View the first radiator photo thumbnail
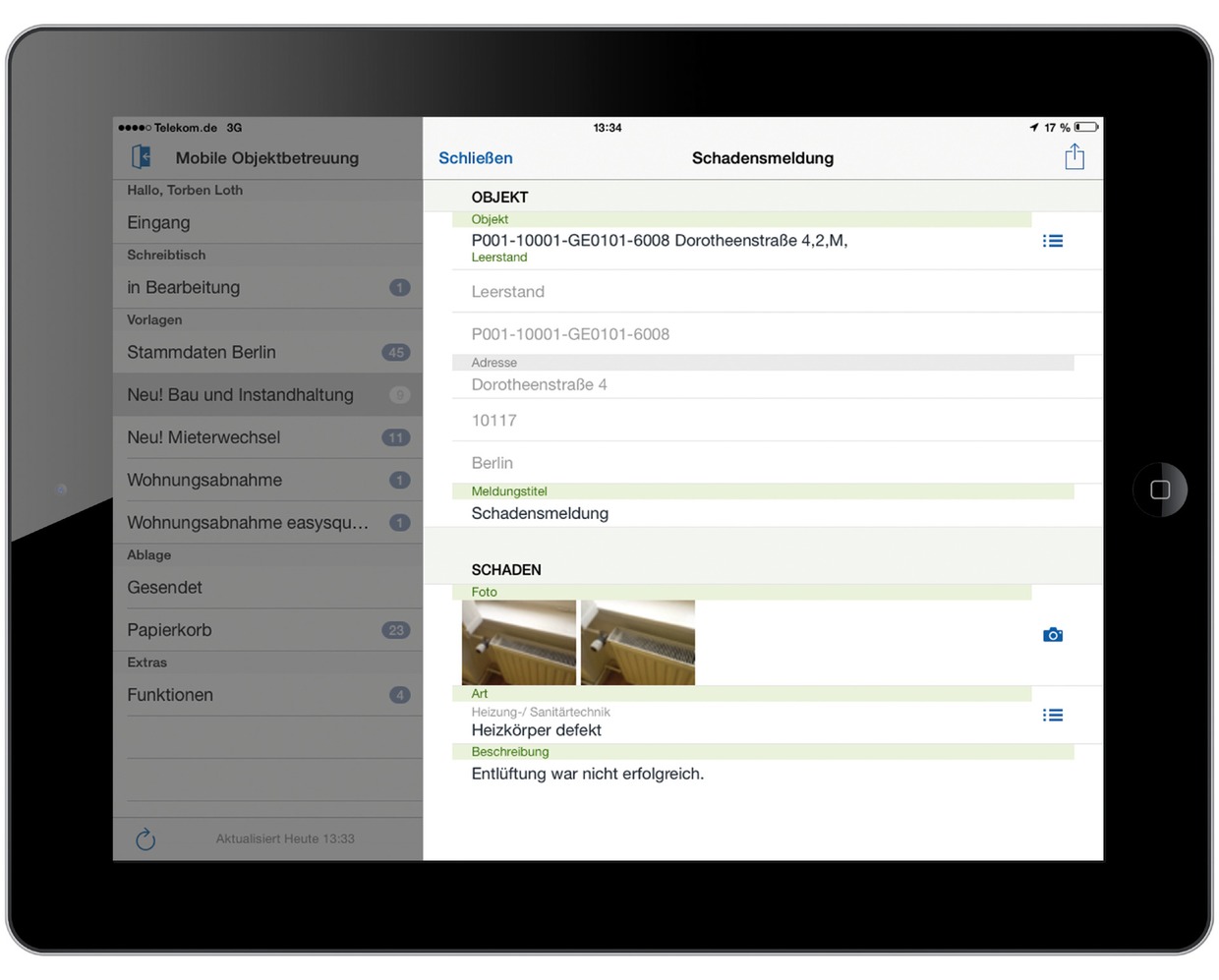 click(x=519, y=643)
